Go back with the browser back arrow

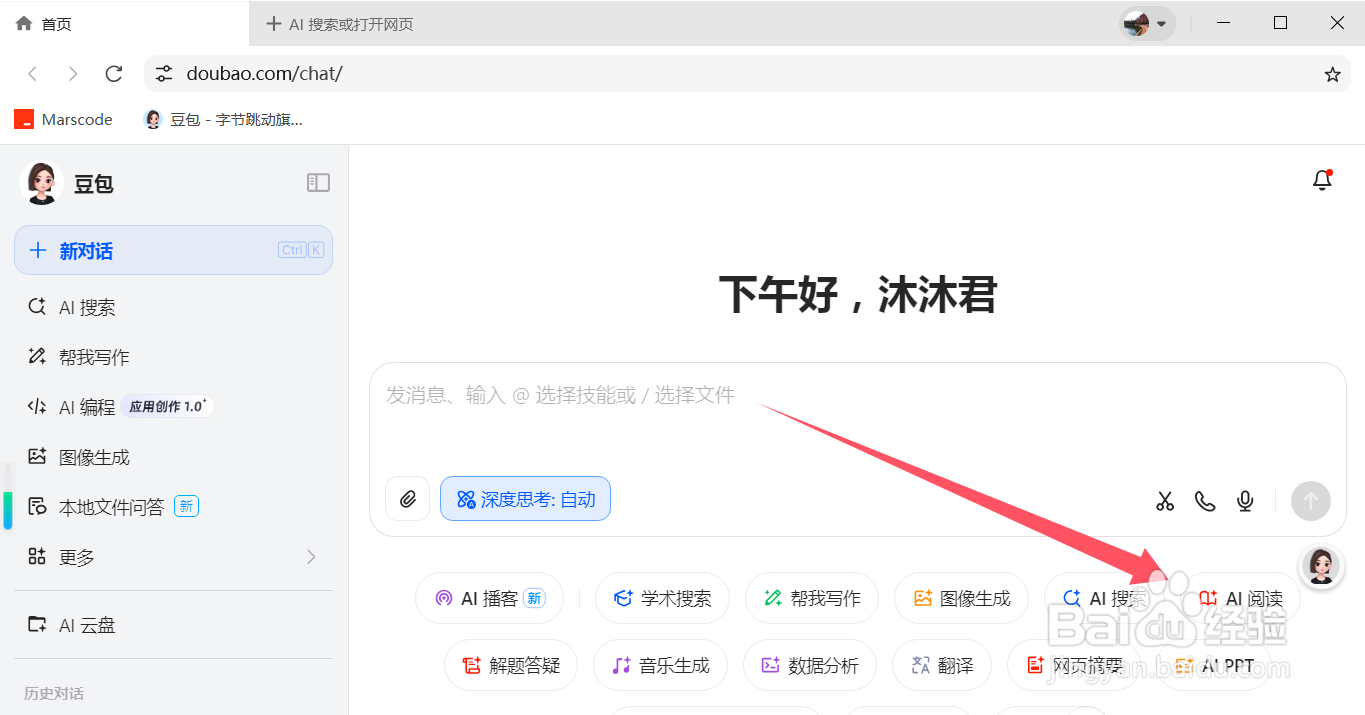33,74
